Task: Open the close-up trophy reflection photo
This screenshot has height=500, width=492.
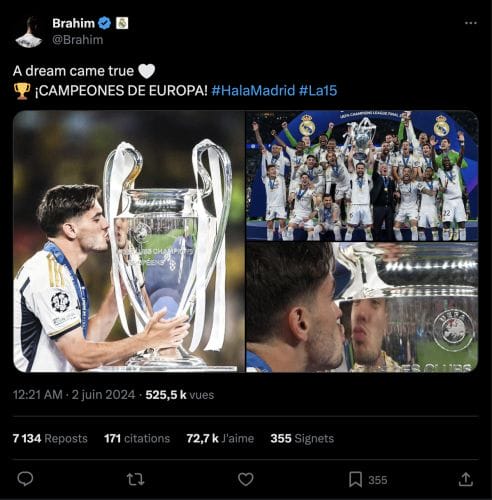Action: click(x=362, y=307)
